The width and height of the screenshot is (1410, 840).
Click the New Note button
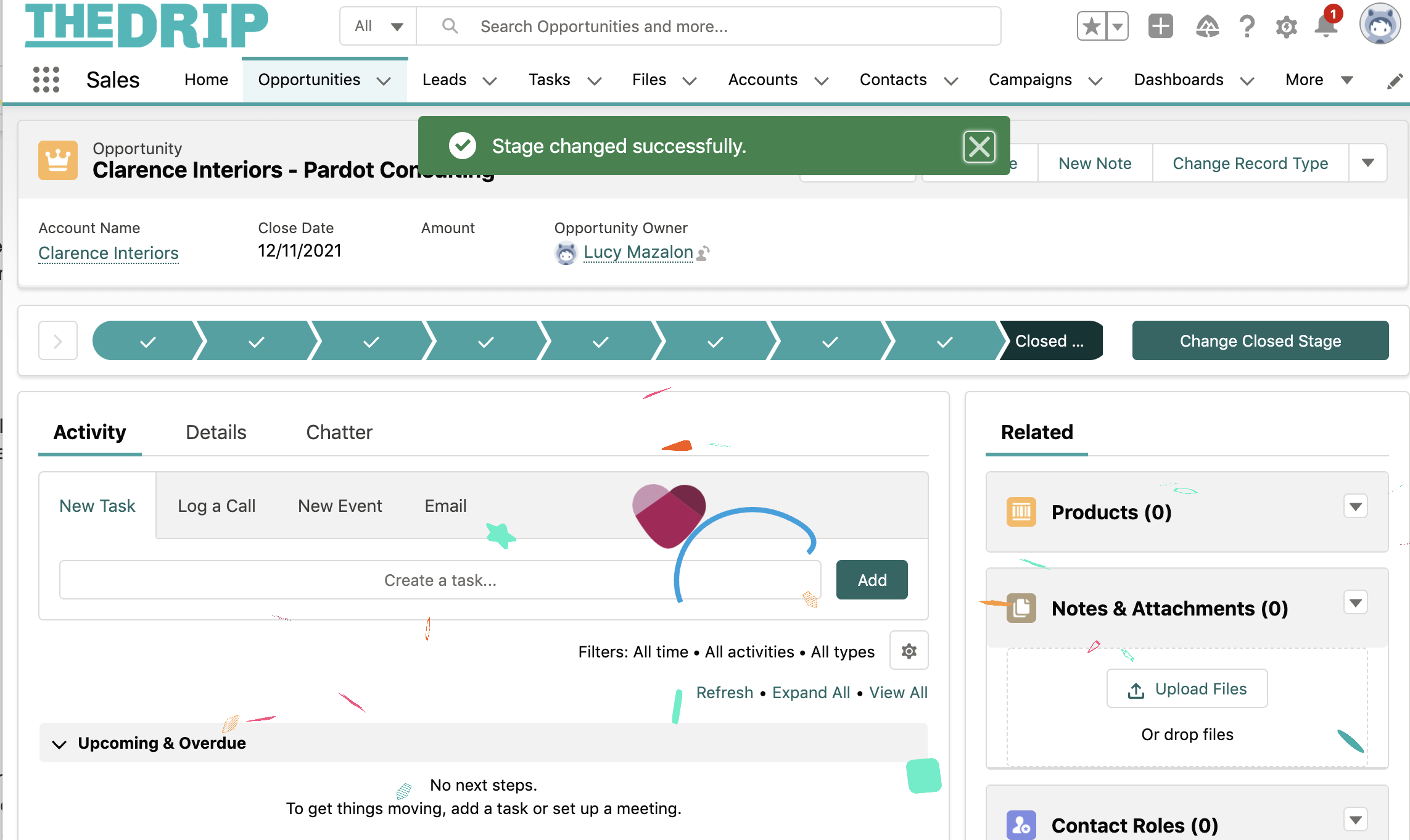coord(1095,163)
